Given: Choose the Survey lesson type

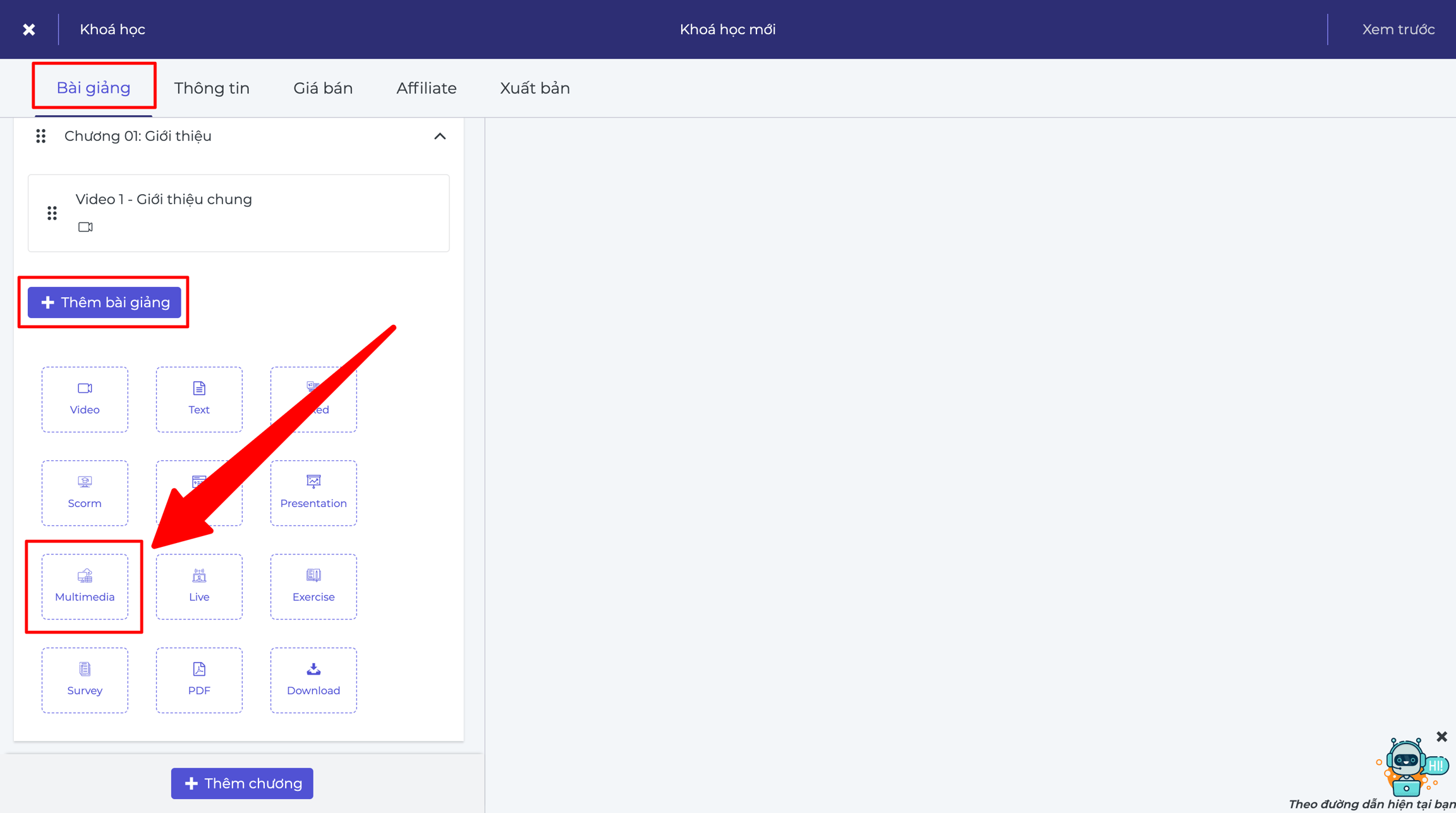Looking at the screenshot, I should coord(85,680).
